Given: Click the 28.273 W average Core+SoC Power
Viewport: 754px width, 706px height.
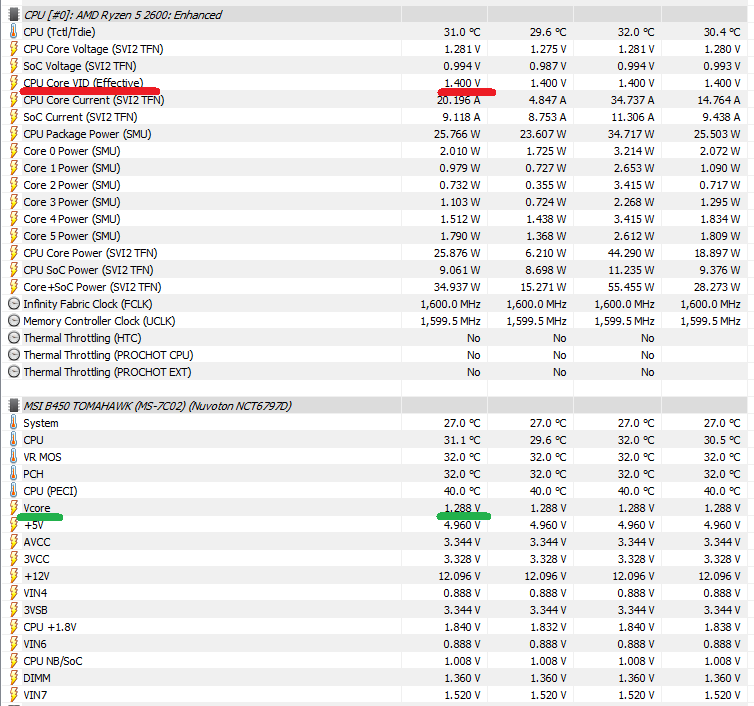Looking at the screenshot, I should click(x=717, y=287).
